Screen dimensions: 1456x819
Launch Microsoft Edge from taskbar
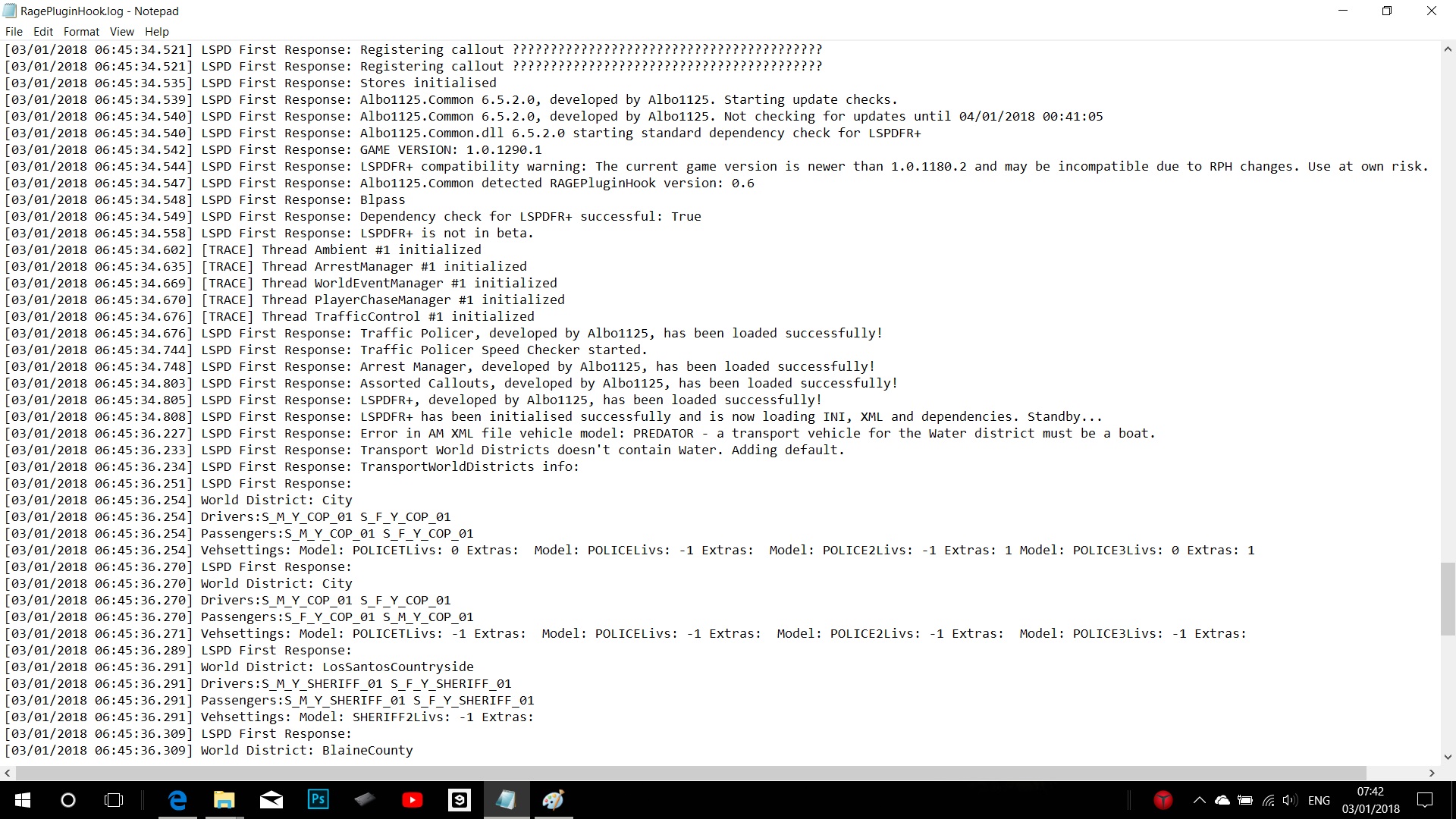pos(177,800)
